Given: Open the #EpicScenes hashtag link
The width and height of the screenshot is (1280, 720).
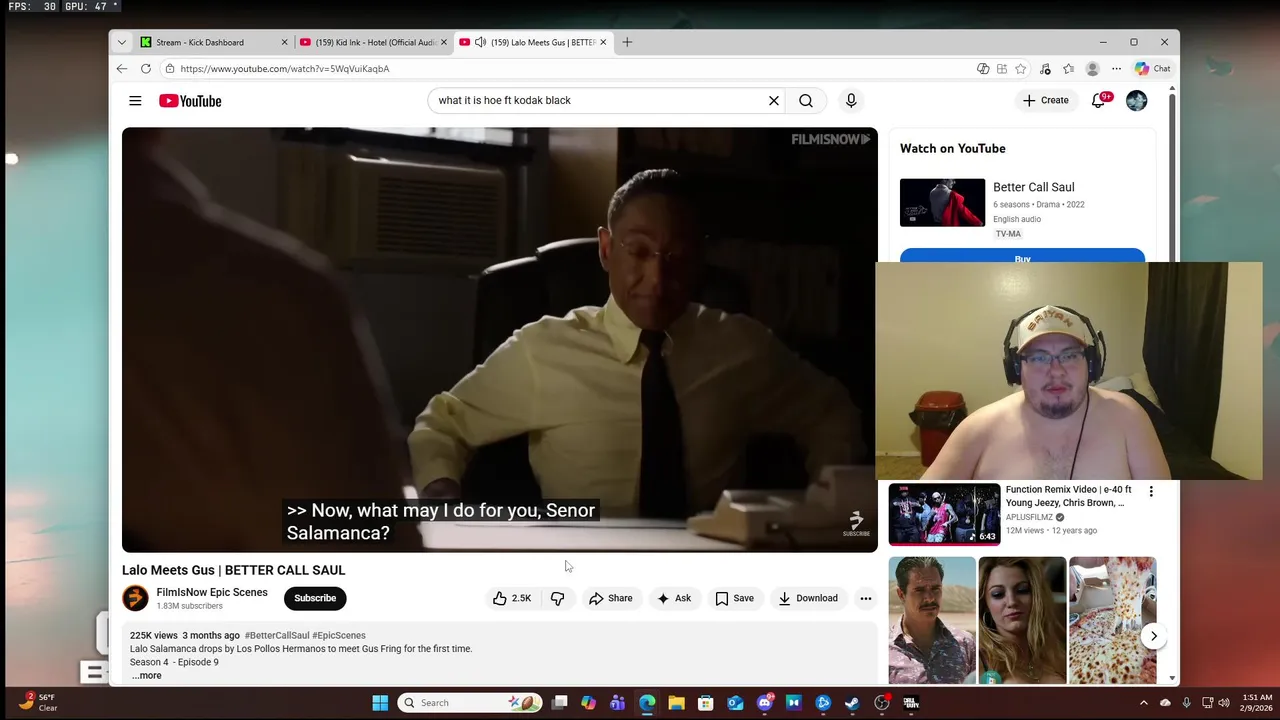Looking at the screenshot, I should click(x=339, y=635).
